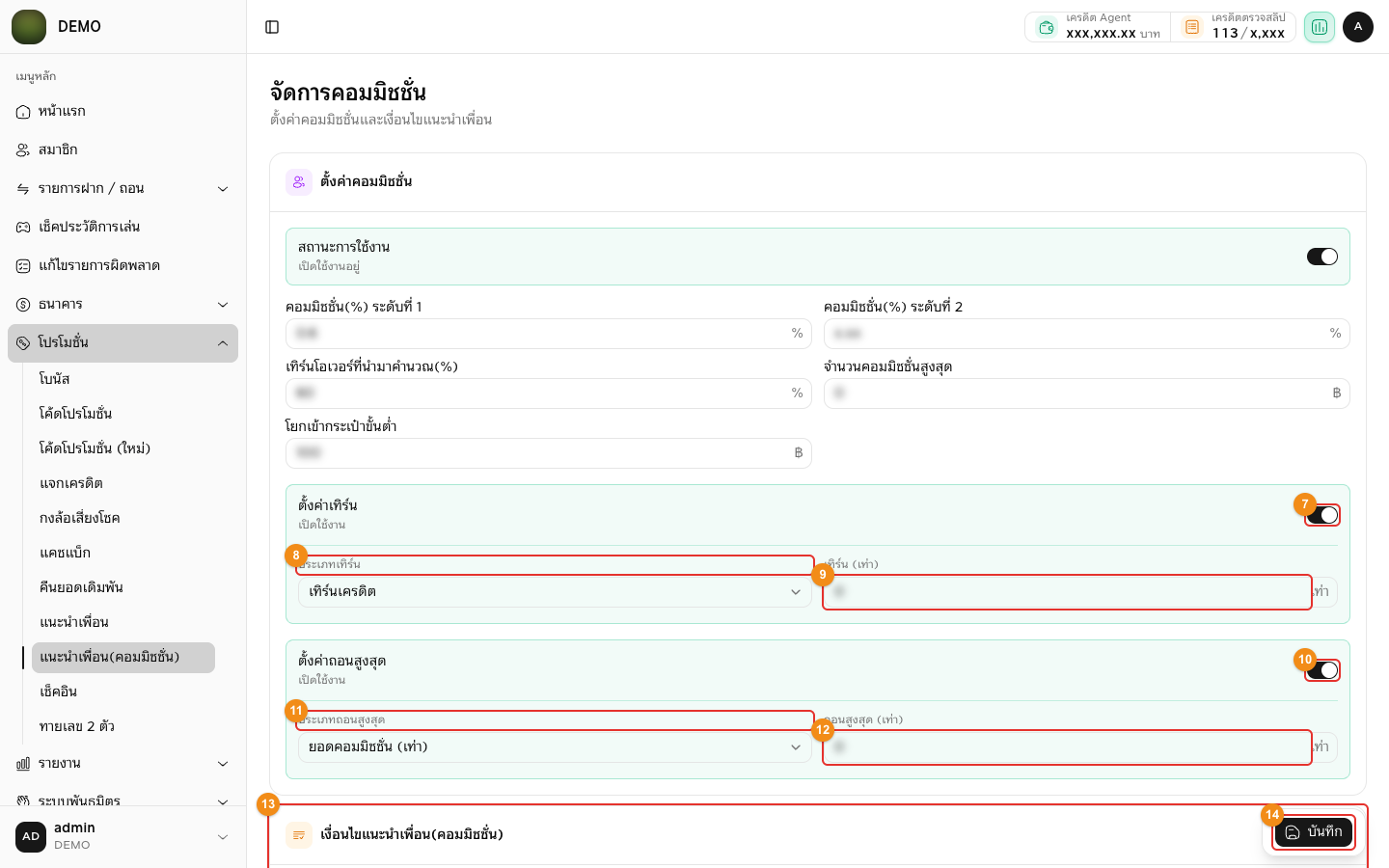Screen dimensions: 1389x868
Task: Click the slip-check credit icon
Action: [1192, 27]
